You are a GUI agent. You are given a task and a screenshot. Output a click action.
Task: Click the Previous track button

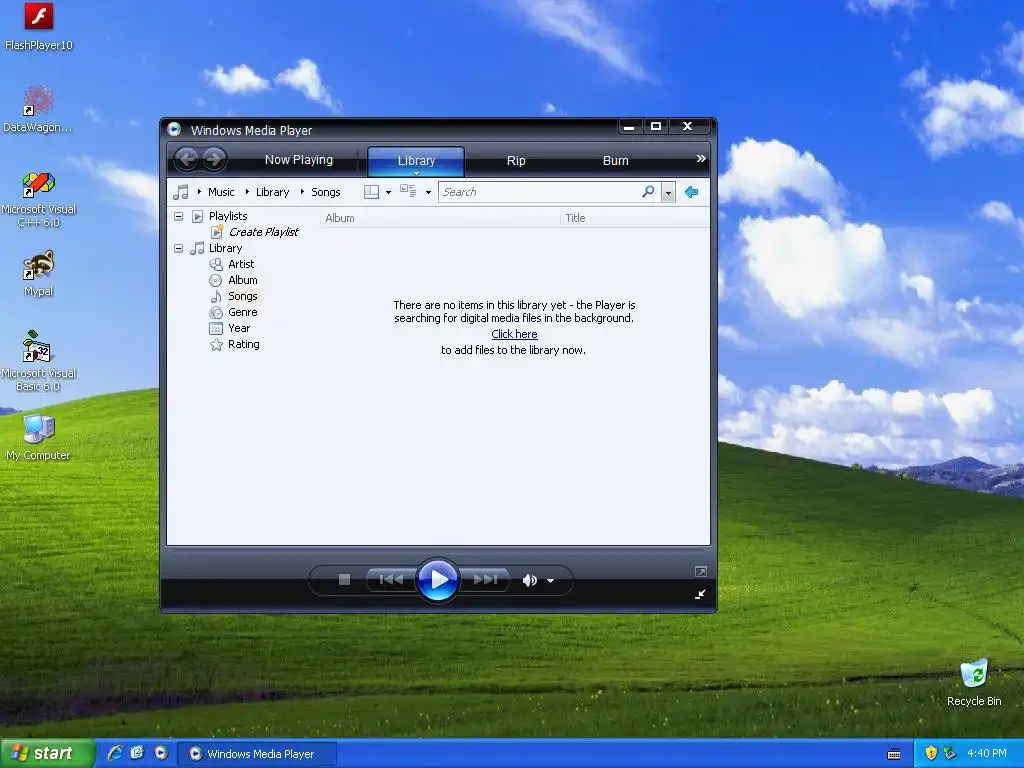[x=391, y=579]
